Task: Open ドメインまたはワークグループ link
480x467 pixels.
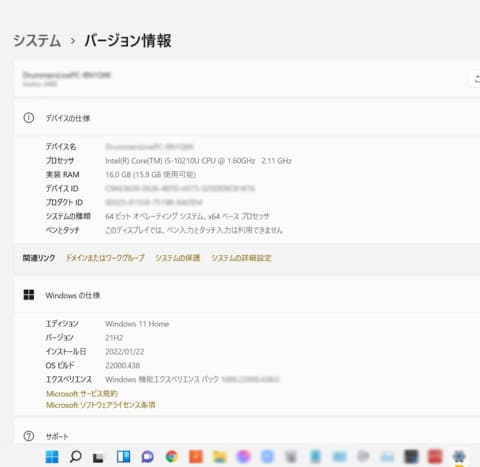Action: pos(105,258)
